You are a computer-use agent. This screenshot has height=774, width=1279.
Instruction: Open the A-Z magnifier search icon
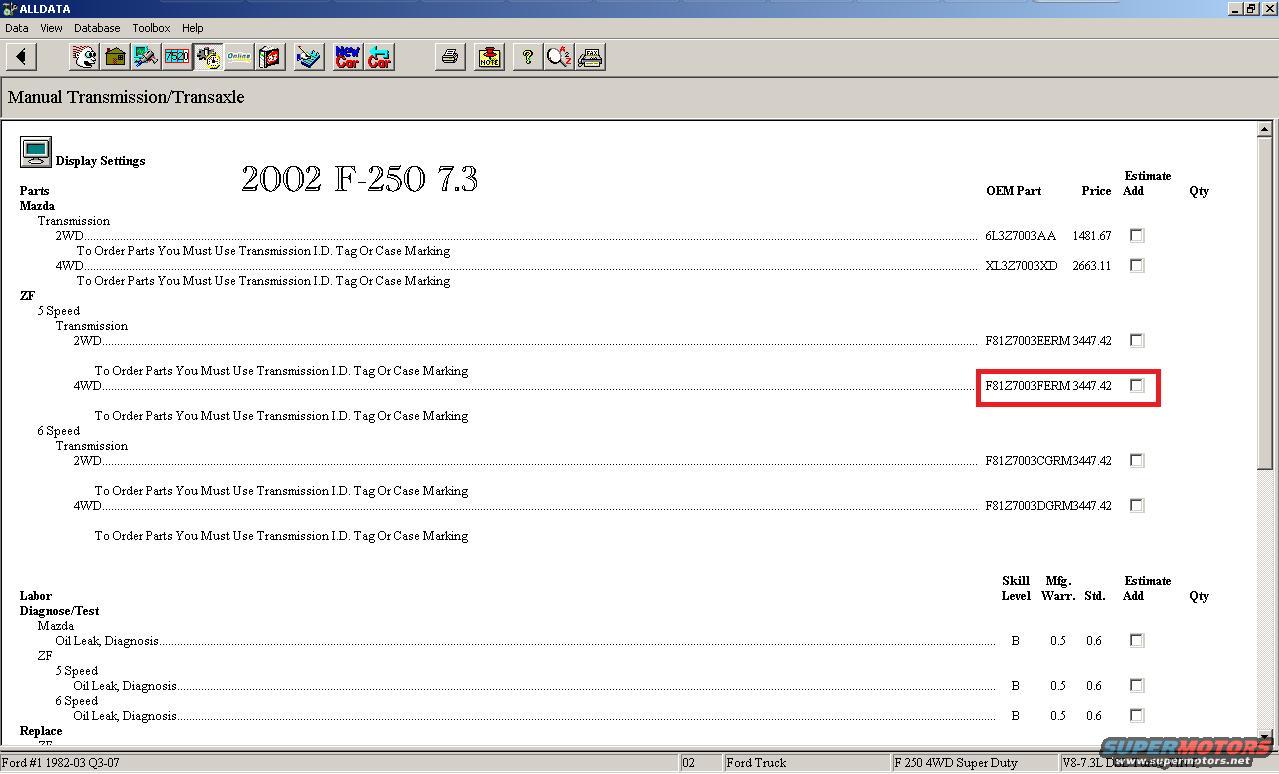558,57
